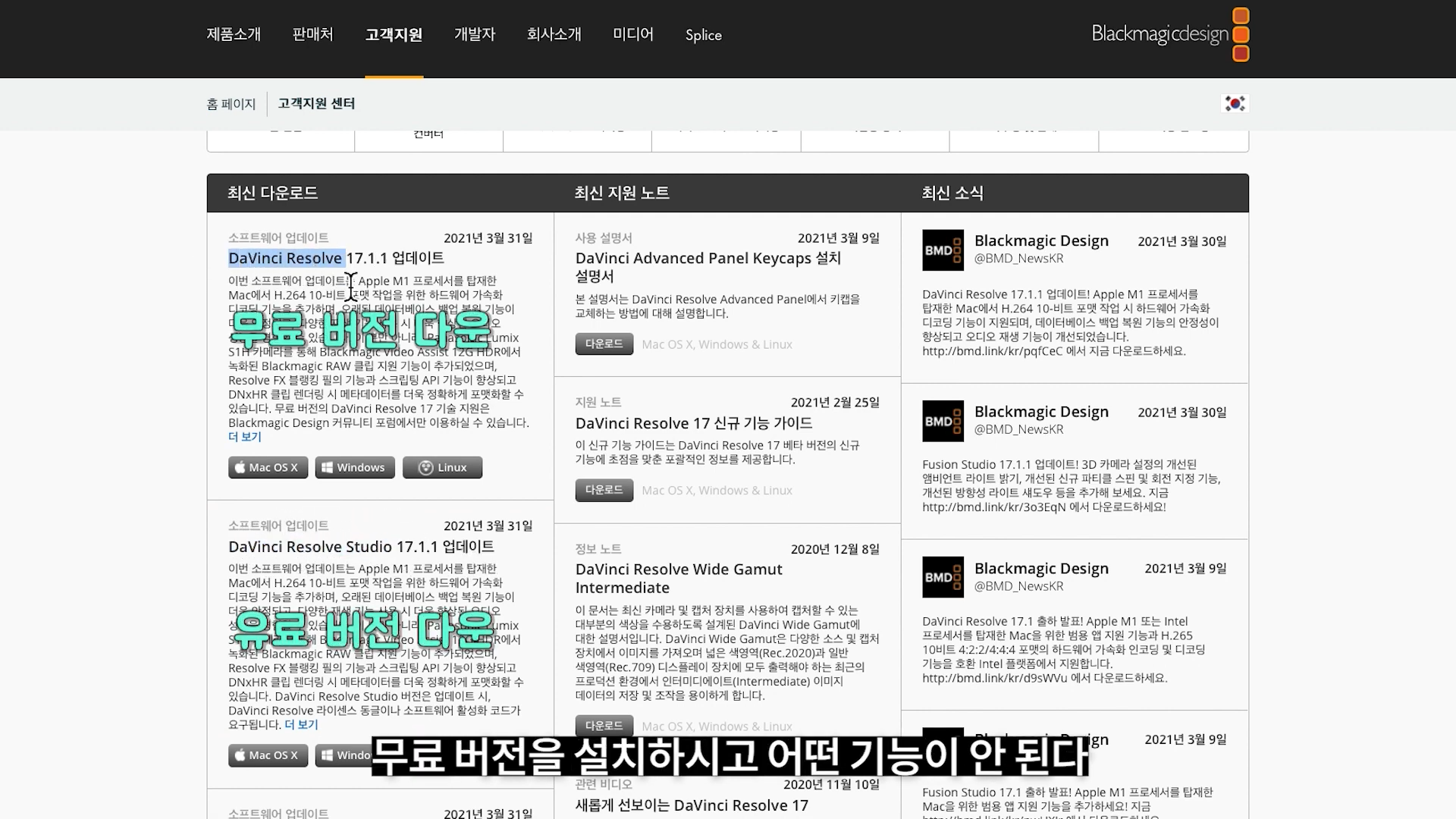The height and width of the screenshot is (819, 1456).
Task: Click the Korean flag region icon
Action: pos(1235,104)
